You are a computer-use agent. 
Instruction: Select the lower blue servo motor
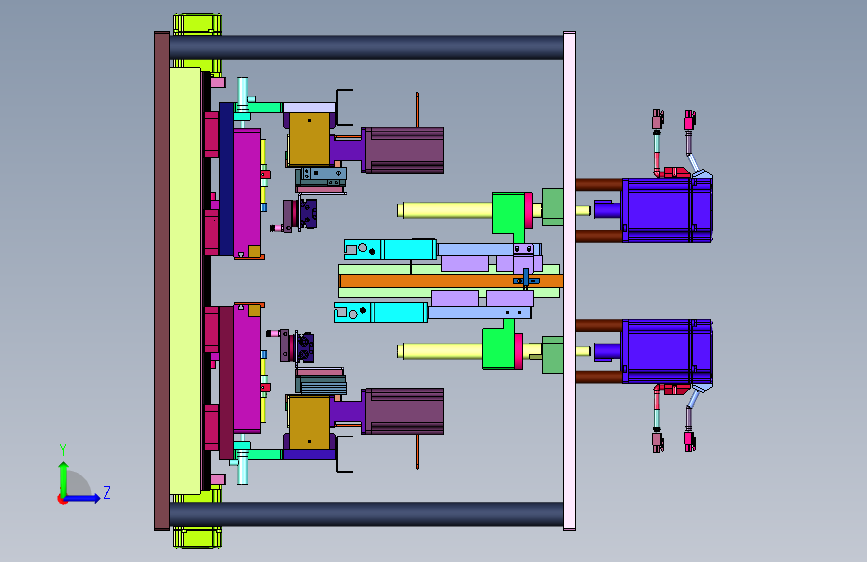click(667, 351)
